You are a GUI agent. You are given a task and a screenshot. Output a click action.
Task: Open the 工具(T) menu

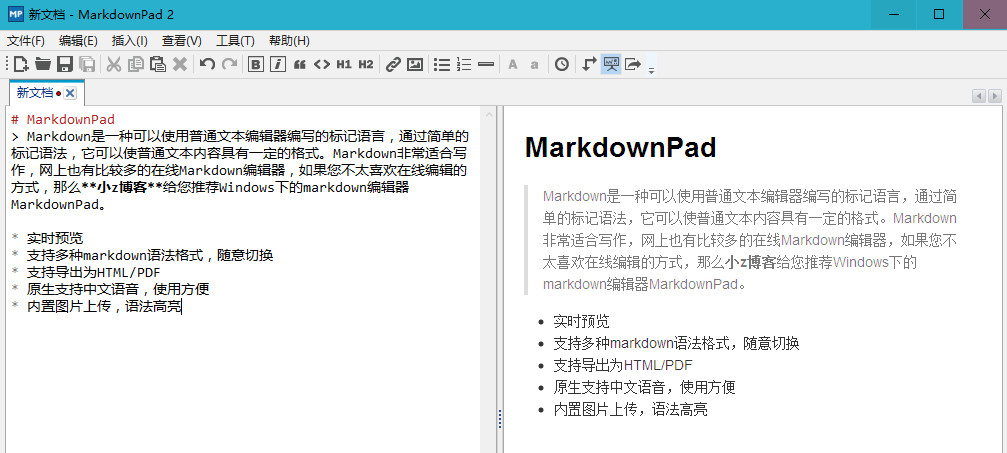point(235,40)
